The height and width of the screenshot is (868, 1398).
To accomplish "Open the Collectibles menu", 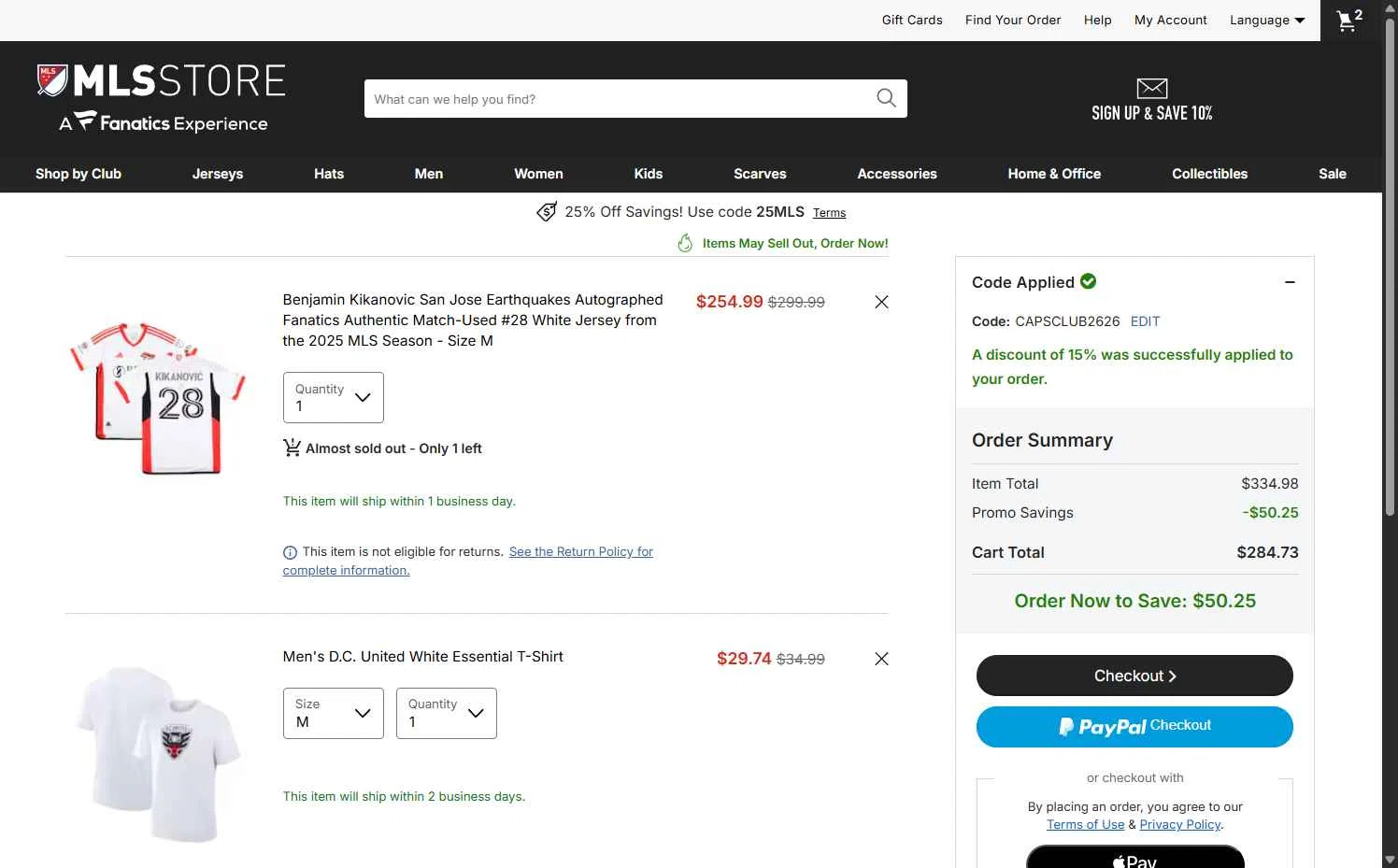I will point(1209,174).
